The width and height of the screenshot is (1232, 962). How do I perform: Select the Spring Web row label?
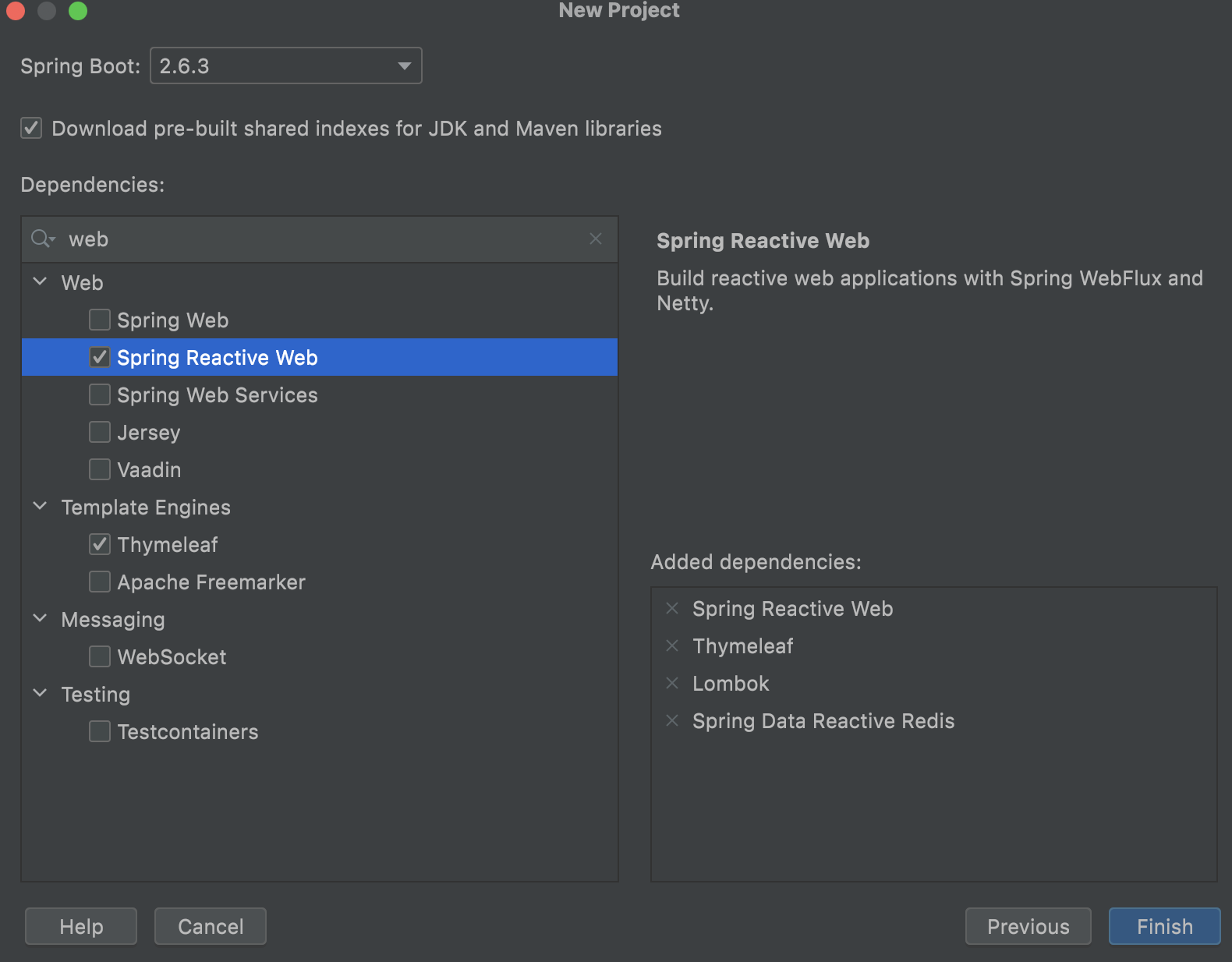(x=173, y=320)
